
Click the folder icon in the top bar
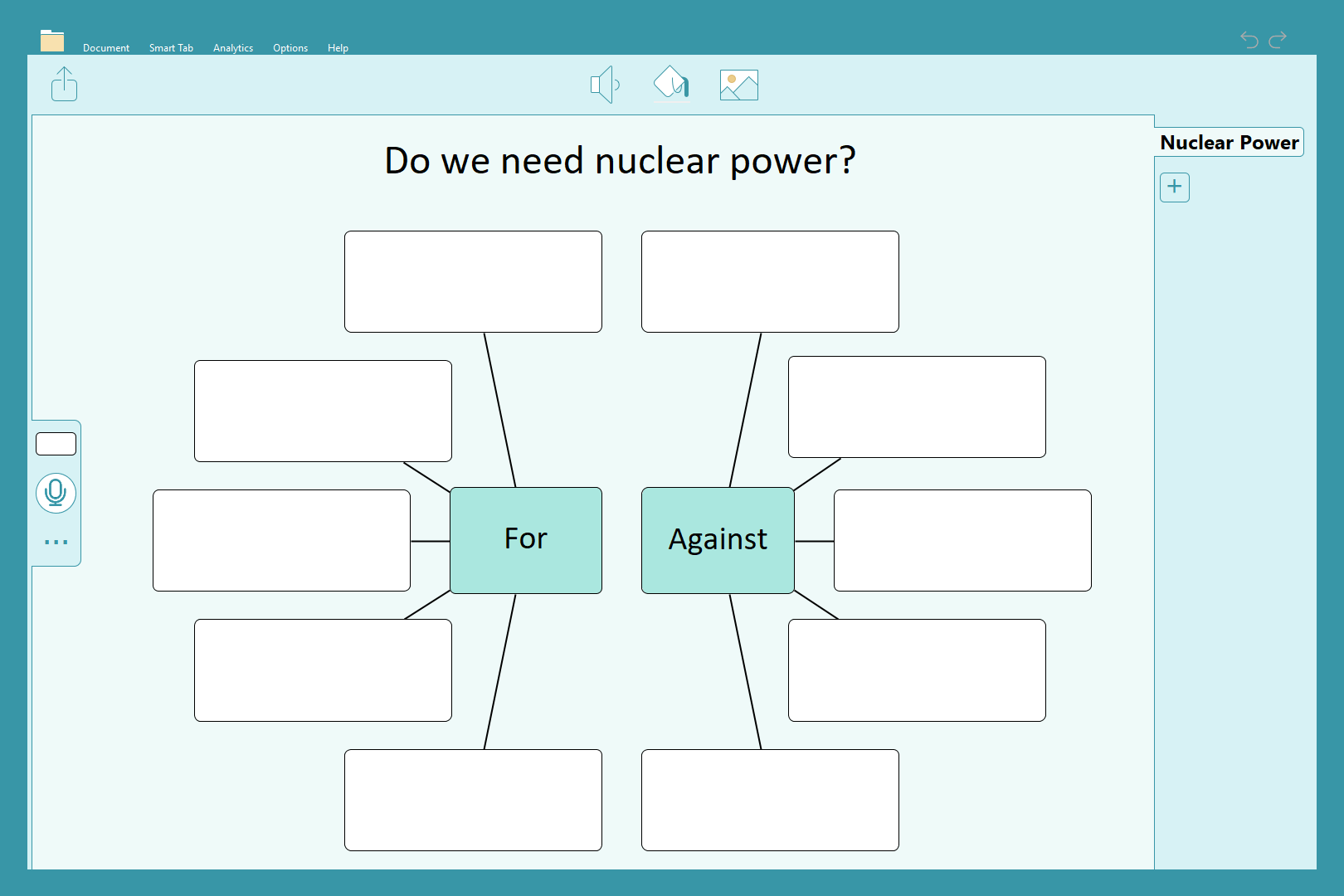(x=52, y=41)
